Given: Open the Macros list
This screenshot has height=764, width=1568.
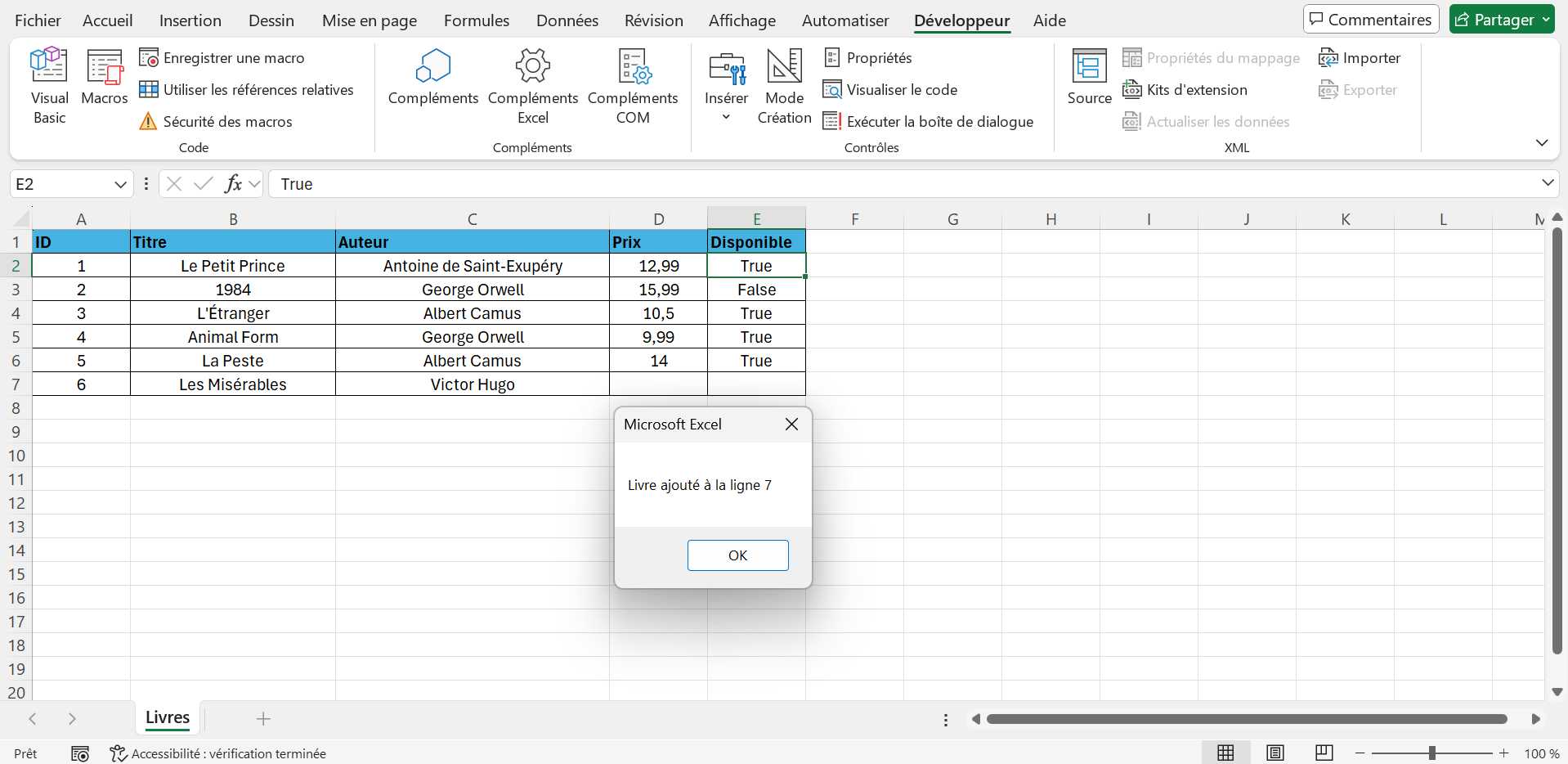Looking at the screenshot, I should [105, 78].
